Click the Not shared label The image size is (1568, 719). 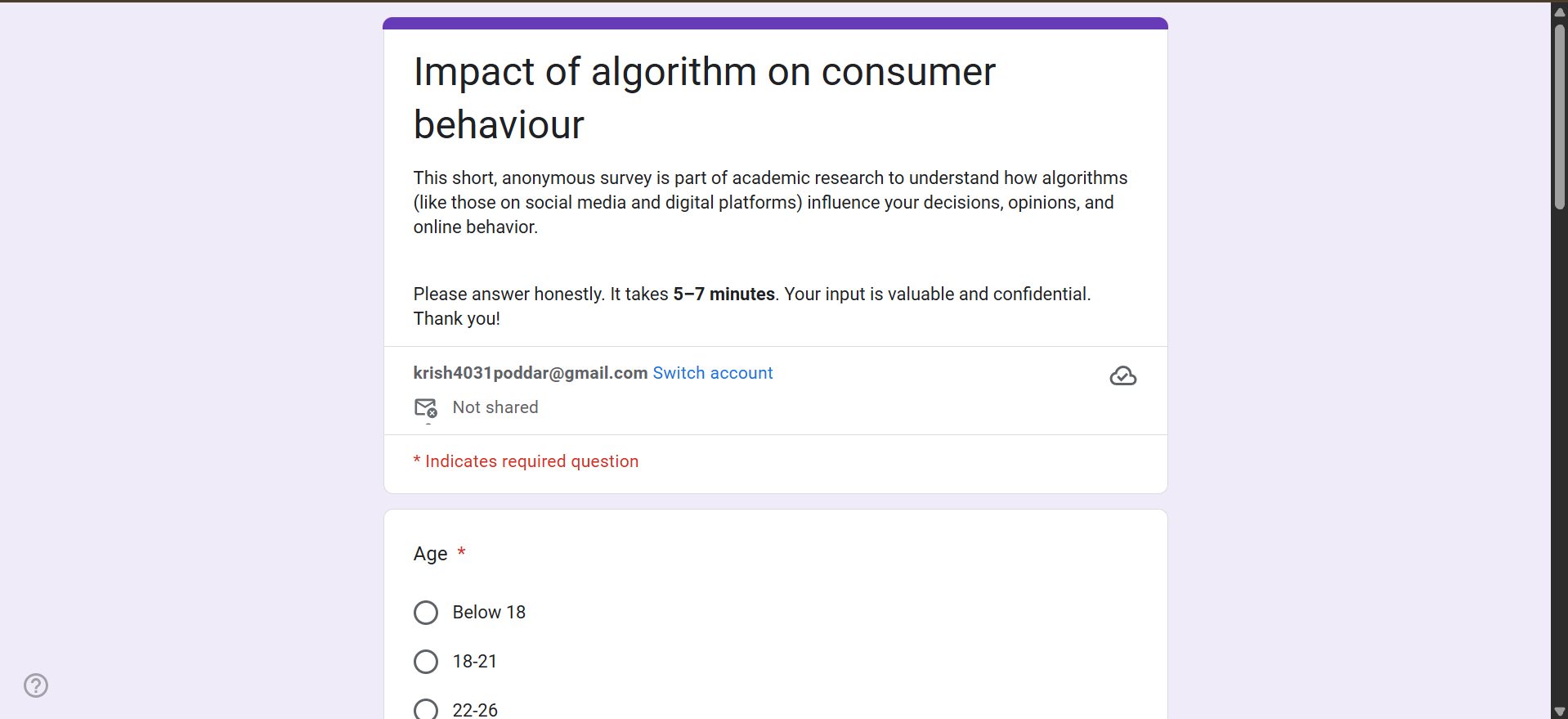tap(495, 407)
